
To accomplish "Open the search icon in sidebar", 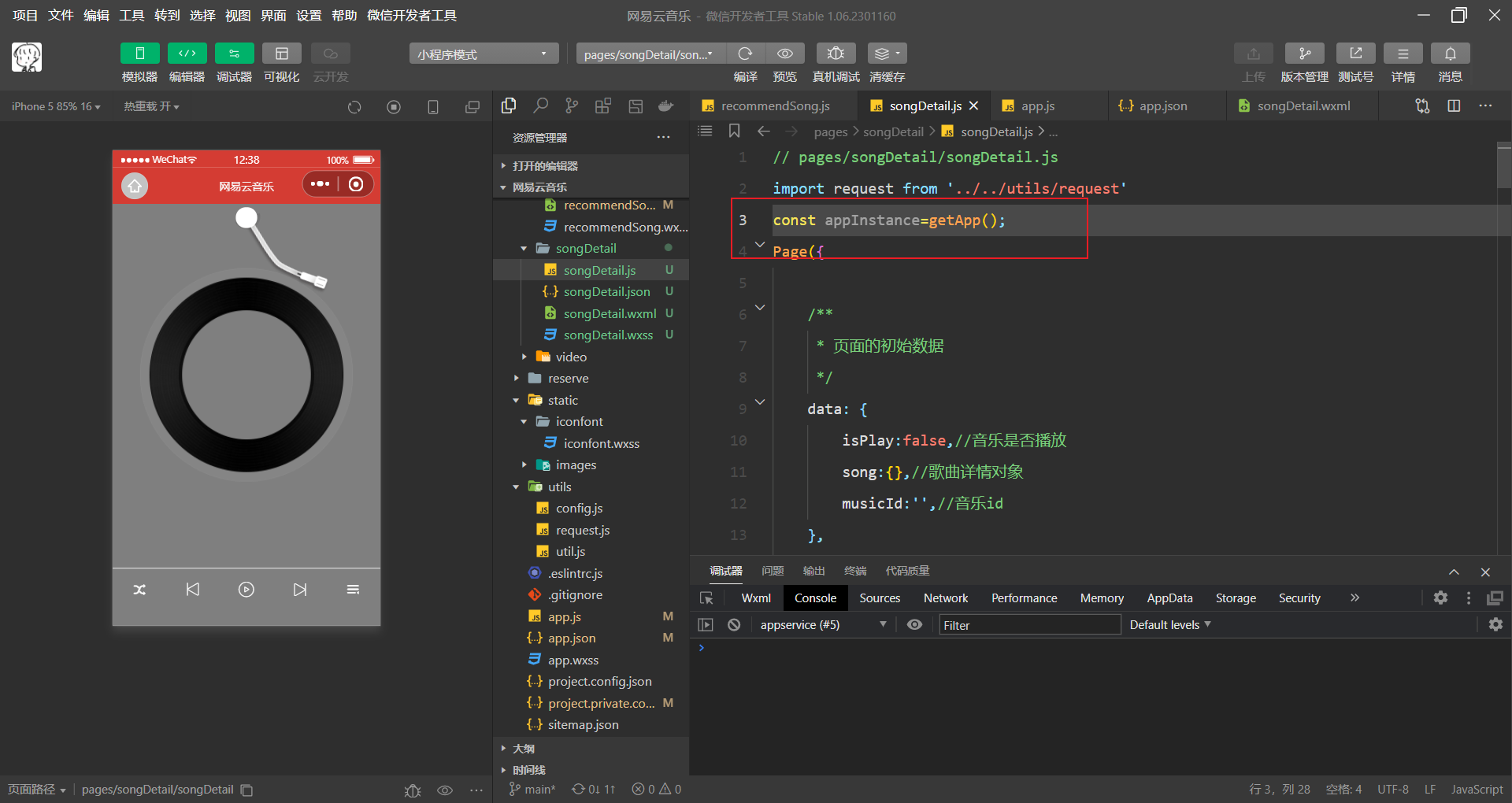I will pyautogui.click(x=540, y=105).
